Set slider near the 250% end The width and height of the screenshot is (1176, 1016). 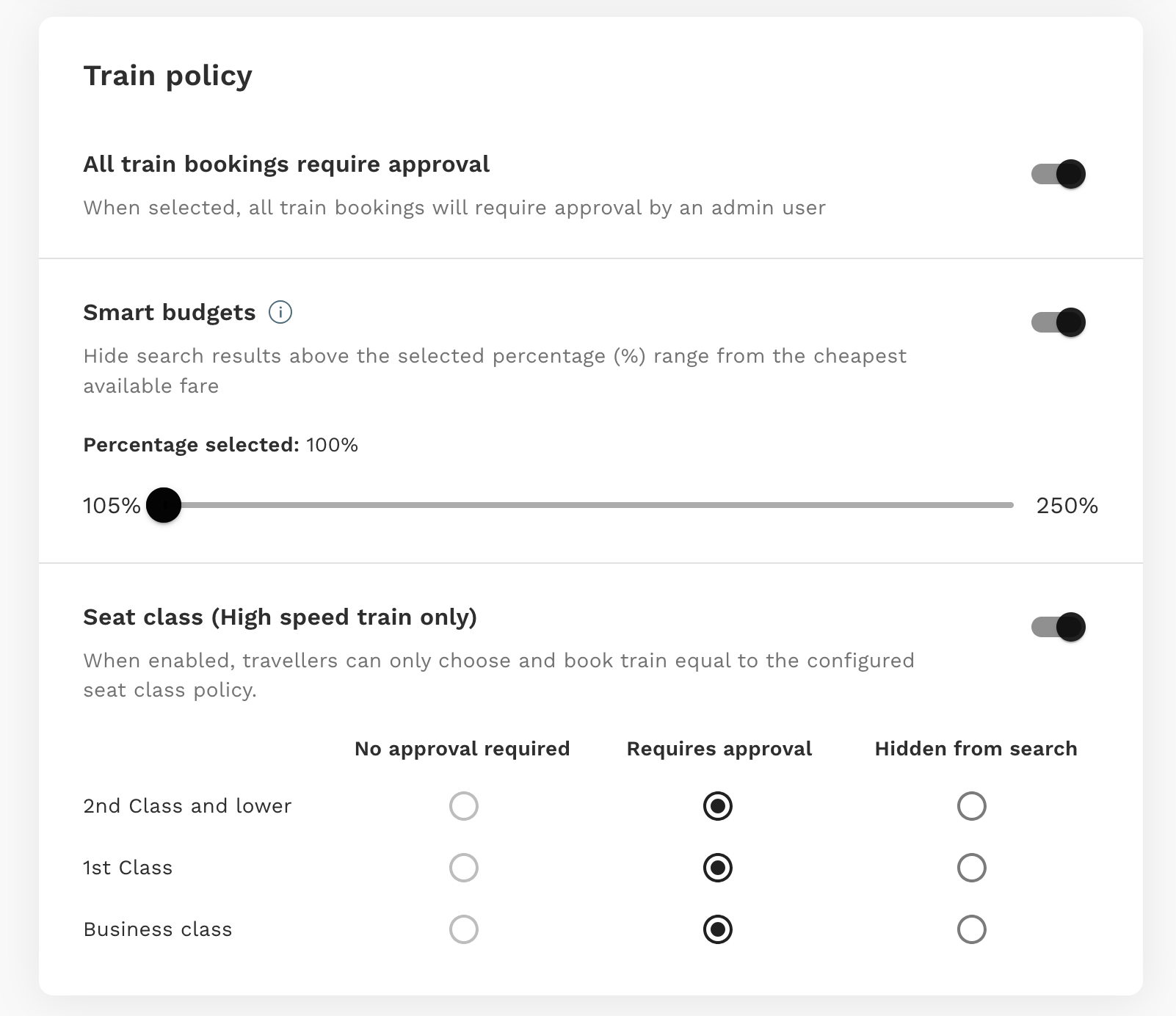pyautogui.click(x=1006, y=505)
